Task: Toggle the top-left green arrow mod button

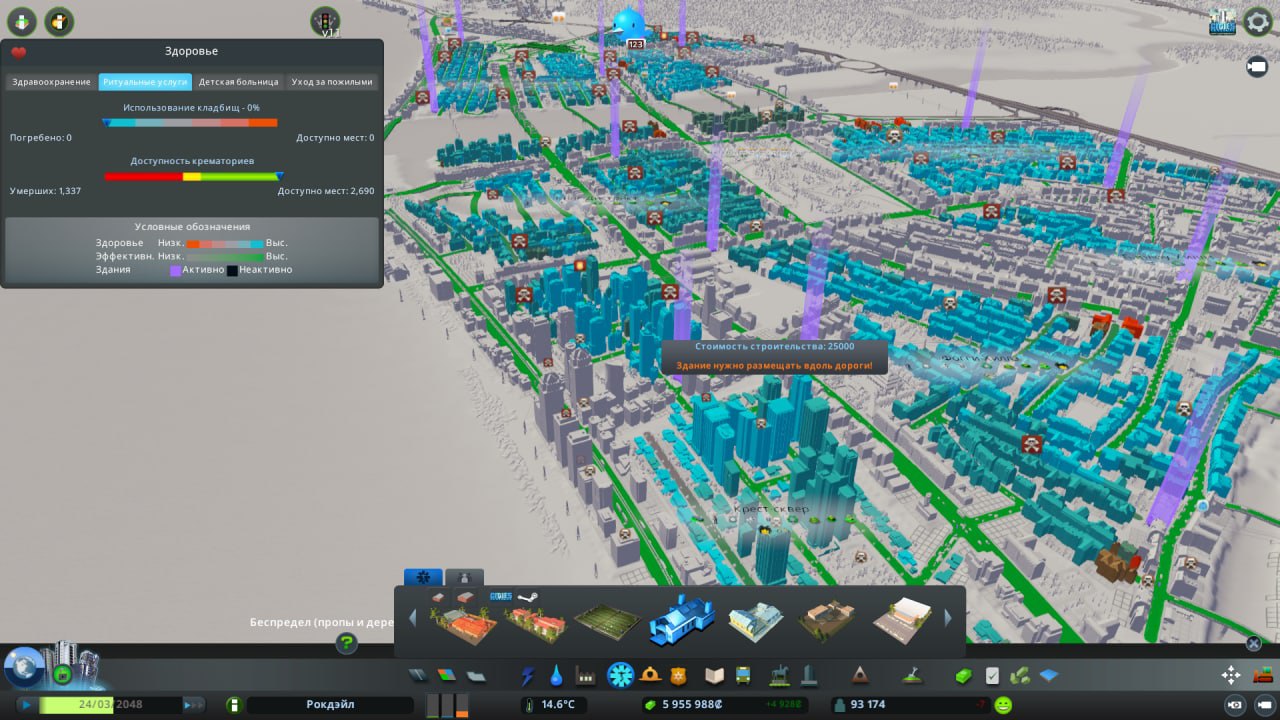Action: point(22,22)
